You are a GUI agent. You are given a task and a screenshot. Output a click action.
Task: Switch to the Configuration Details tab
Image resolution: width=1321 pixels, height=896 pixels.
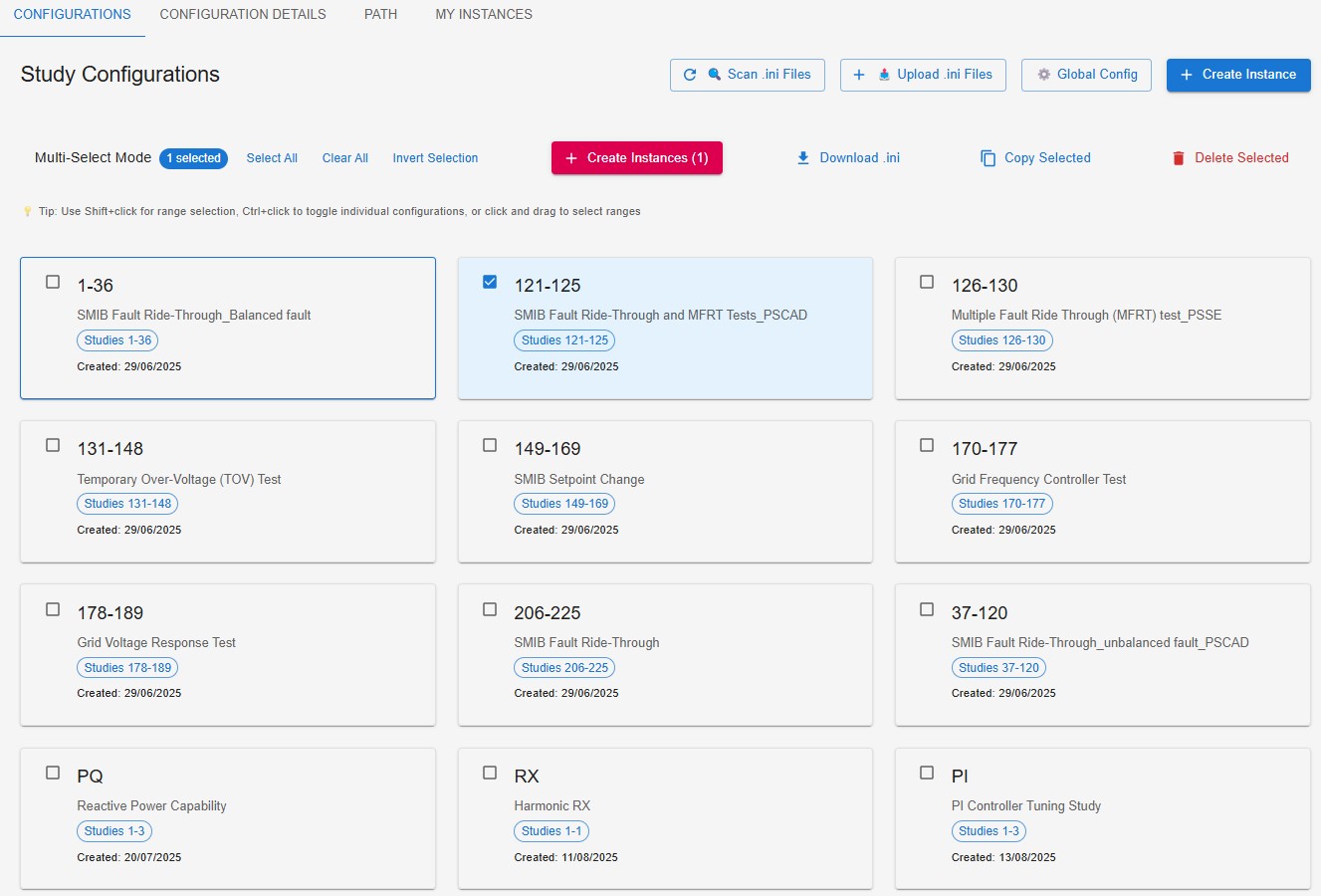243,15
